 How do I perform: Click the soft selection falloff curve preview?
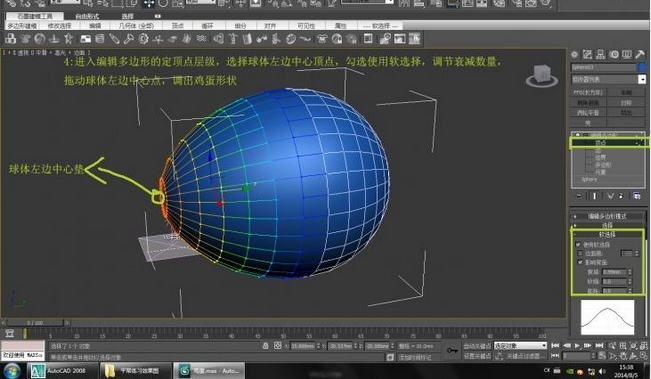pyautogui.click(x=607, y=318)
